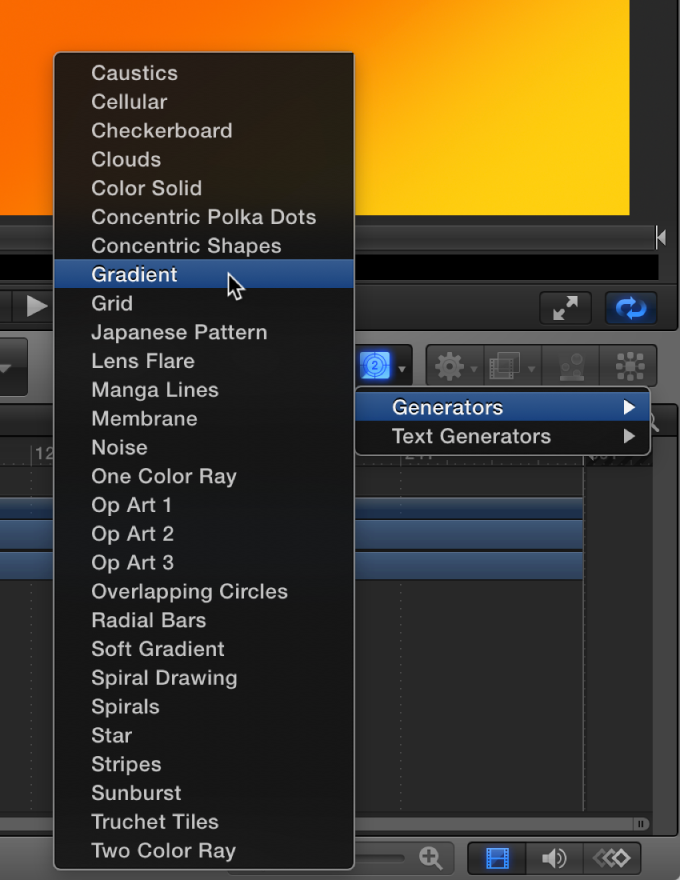Select the Themes browser icon
The height and width of the screenshot is (880, 682).
pyautogui.click(x=569, y=366)
